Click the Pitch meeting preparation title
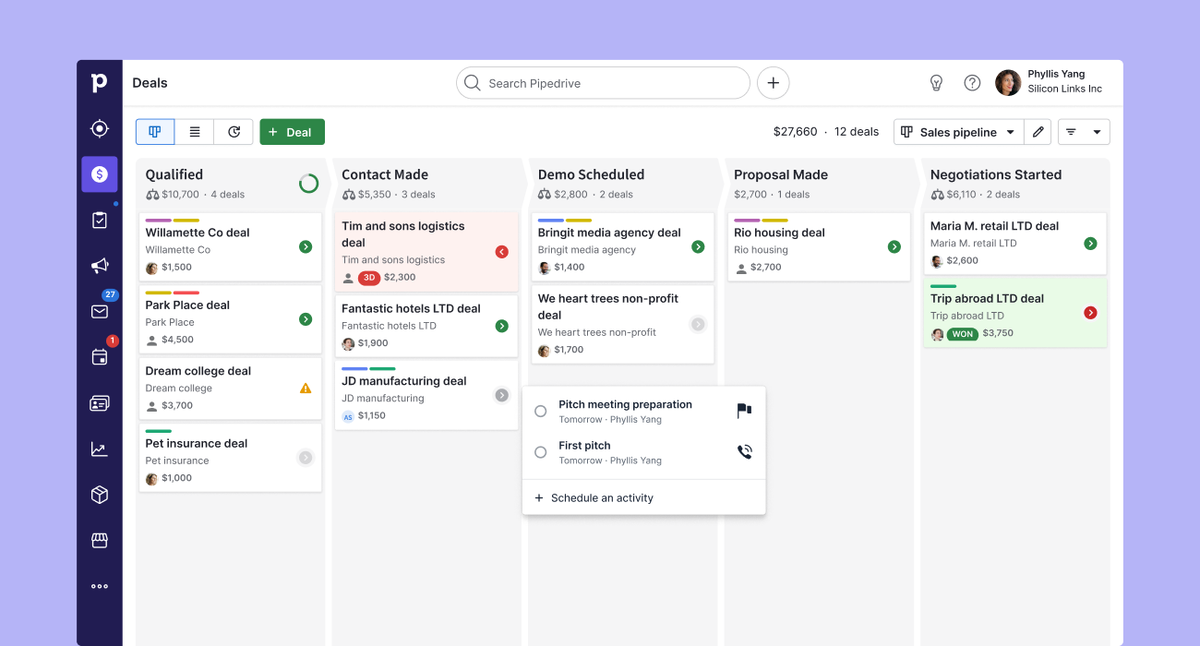Screen dimensions: 1200x646 [625, 404]
